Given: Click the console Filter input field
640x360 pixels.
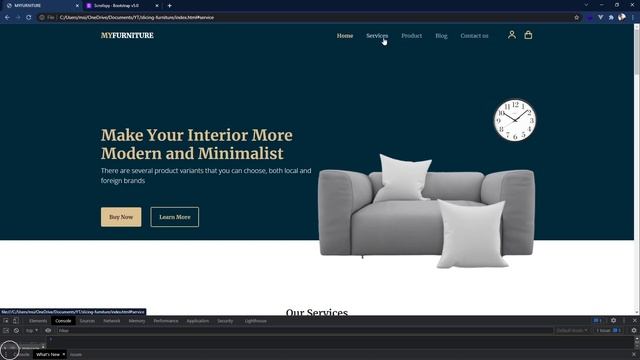Looking at the screenshot, I should pos(304,331).
